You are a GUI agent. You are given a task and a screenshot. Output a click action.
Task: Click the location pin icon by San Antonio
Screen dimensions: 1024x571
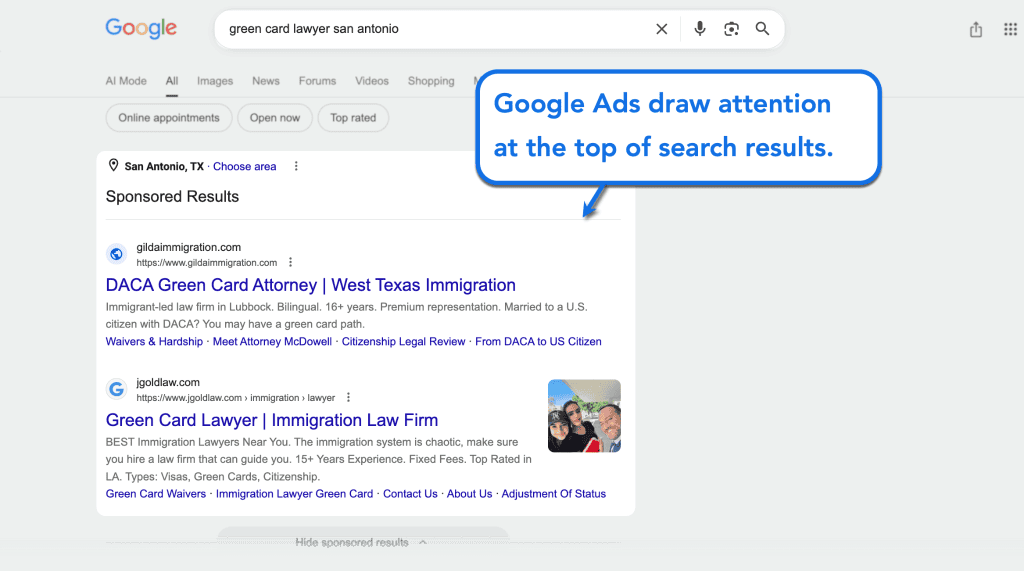(113, 165)
